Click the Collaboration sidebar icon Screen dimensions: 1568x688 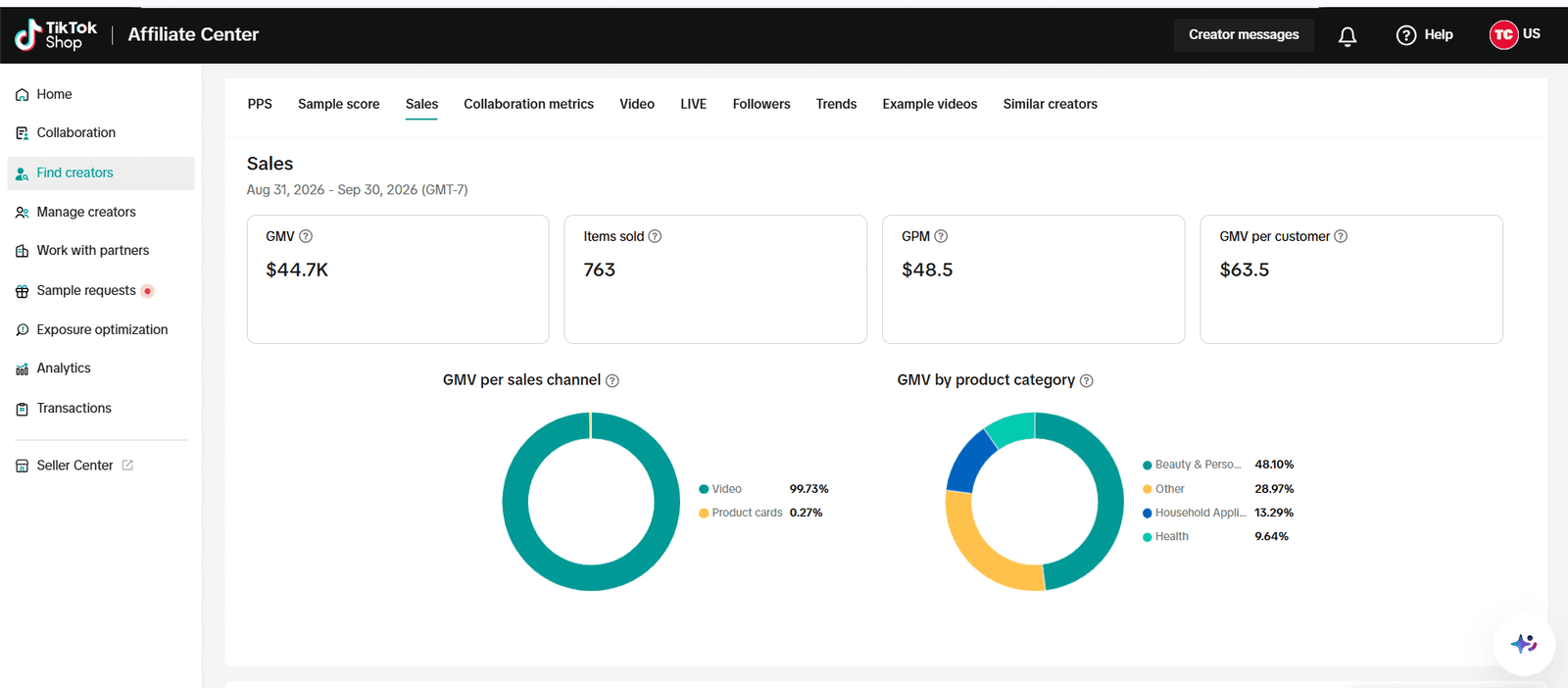22,133
